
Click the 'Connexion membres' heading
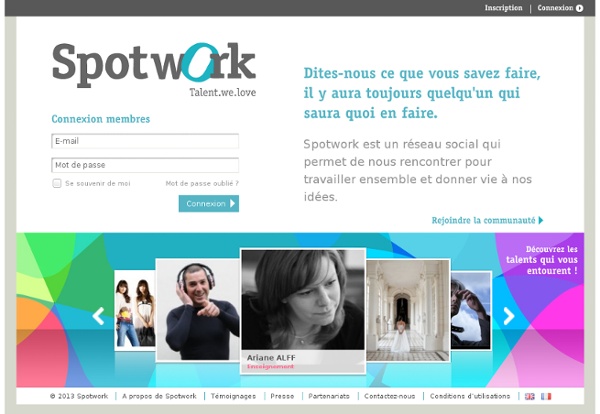(x=101, y=119)
